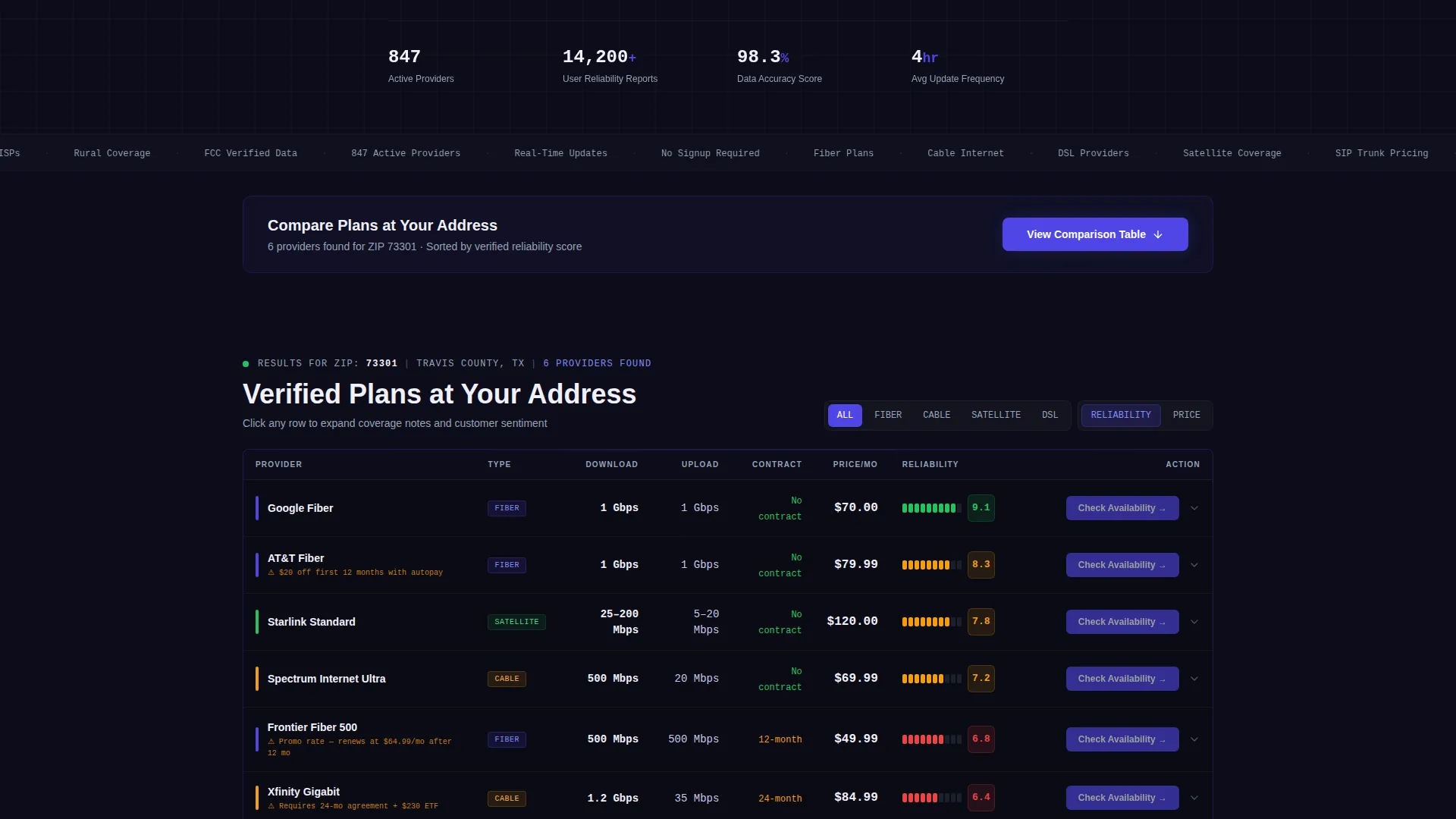The image size is (1456, 819).
Task: Show all connection types with ALL filter
Action: [x=845, y=415]
